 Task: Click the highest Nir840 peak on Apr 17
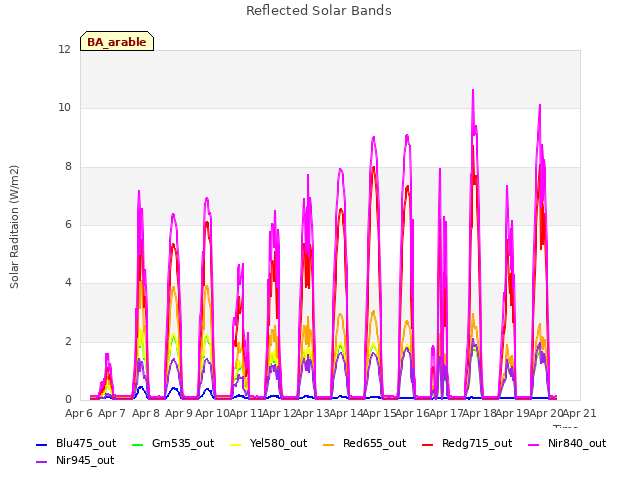pyautogui.click(x=473, y=90)
